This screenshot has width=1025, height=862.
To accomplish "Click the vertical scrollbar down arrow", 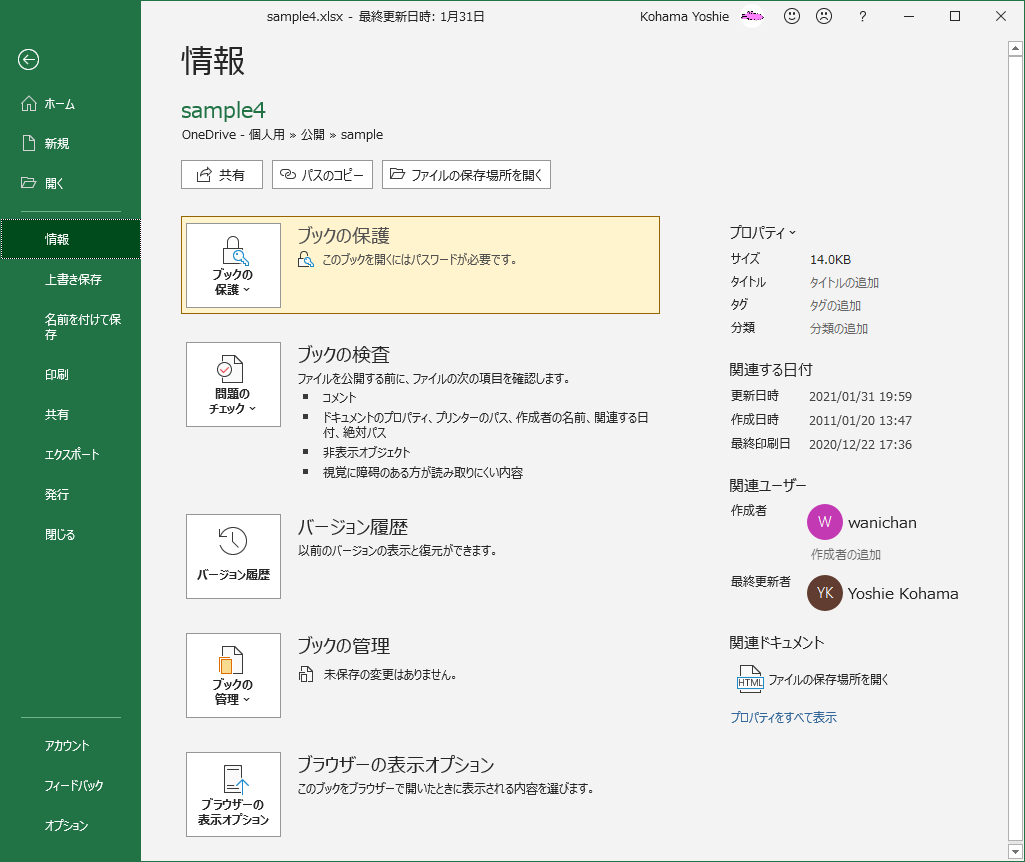I will [1016, 851].
